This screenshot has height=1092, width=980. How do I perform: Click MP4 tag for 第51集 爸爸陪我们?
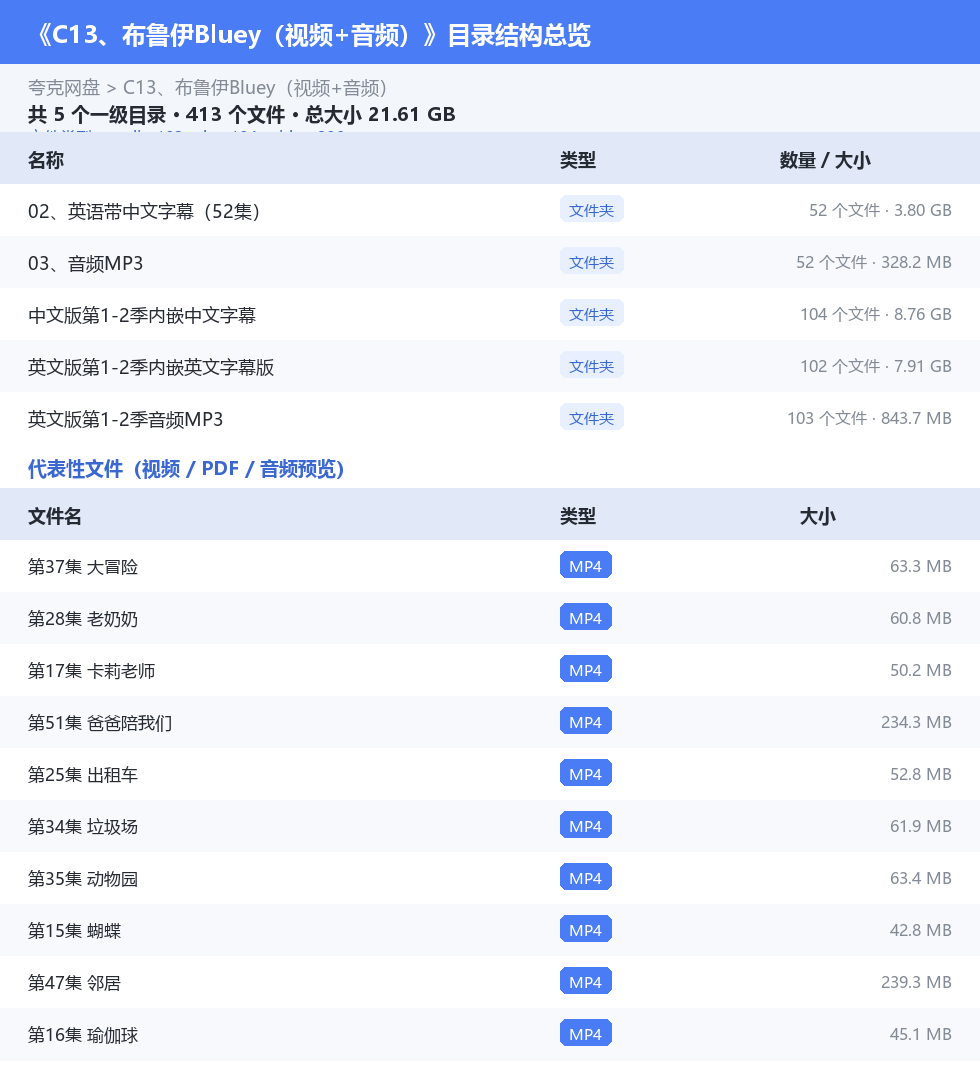(586, 722)
